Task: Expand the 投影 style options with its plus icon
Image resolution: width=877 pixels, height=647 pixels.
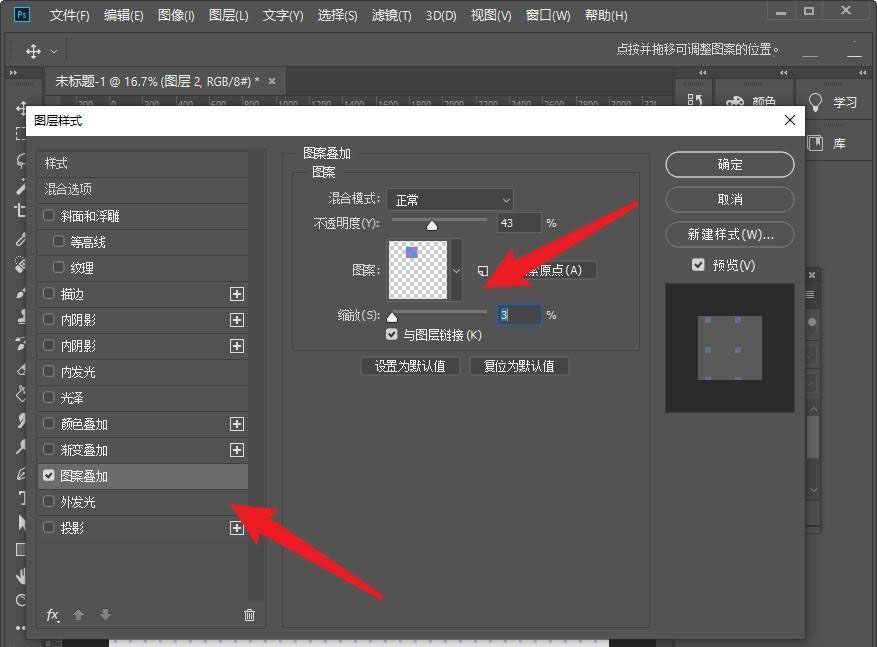Action: 237,528
